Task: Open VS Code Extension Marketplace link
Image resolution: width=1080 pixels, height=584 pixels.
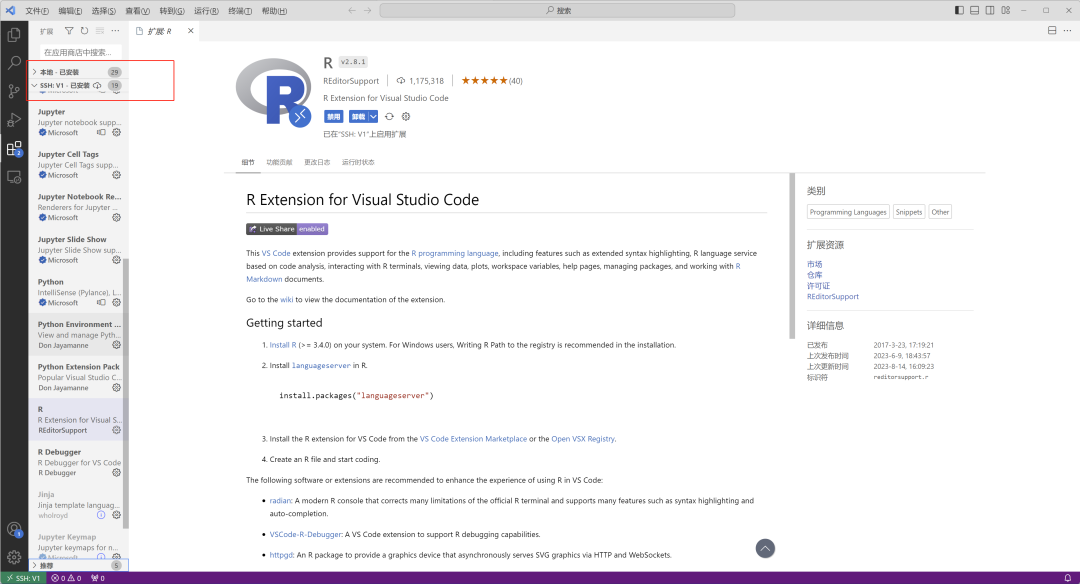Action: pos(473,439)
